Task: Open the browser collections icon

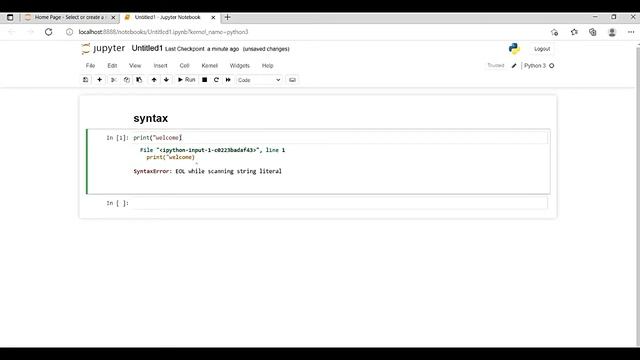Action: pyautogui.click(x=593, y=32)
